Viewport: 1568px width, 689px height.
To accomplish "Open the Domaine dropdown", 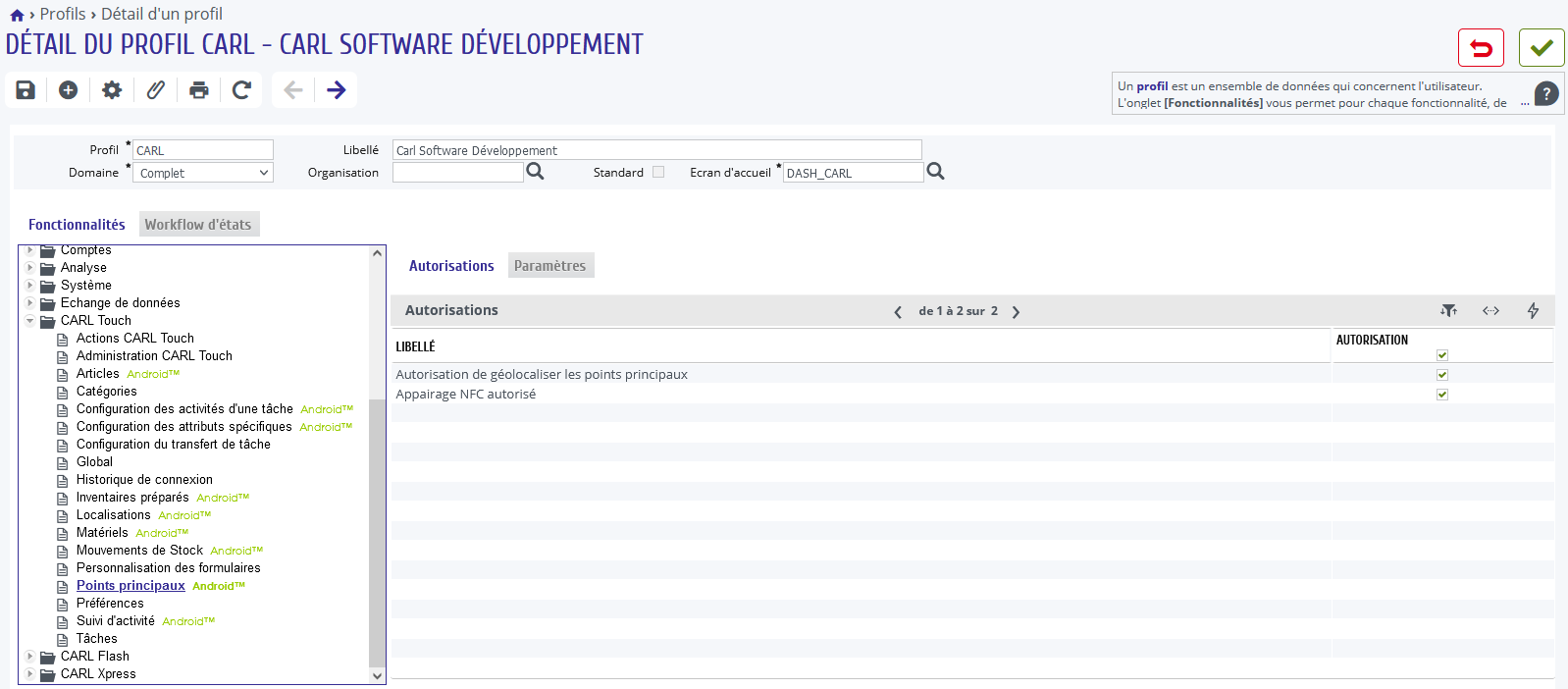I will (x=203, y=173).
